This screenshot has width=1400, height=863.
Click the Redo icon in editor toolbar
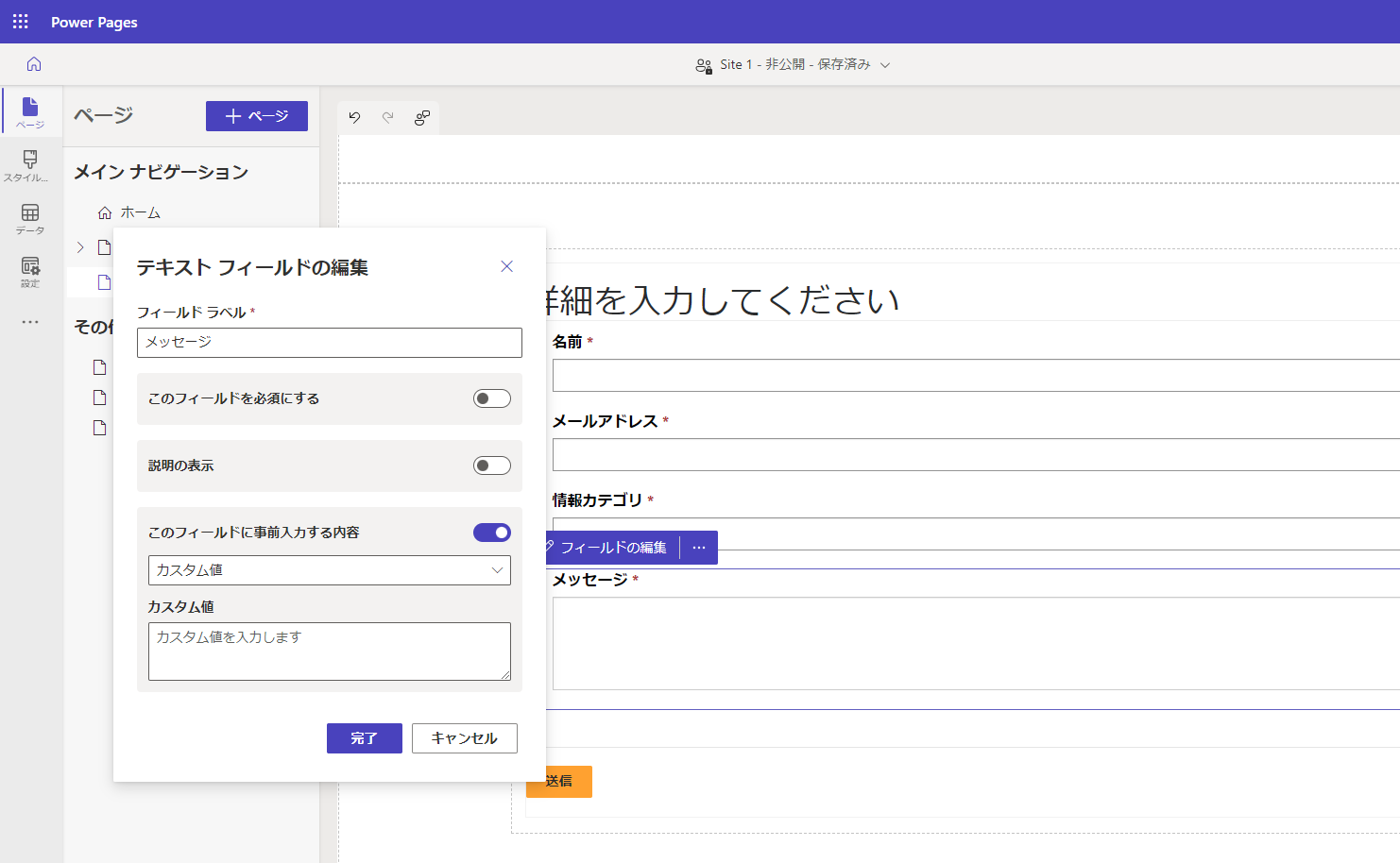click(387, 117)
